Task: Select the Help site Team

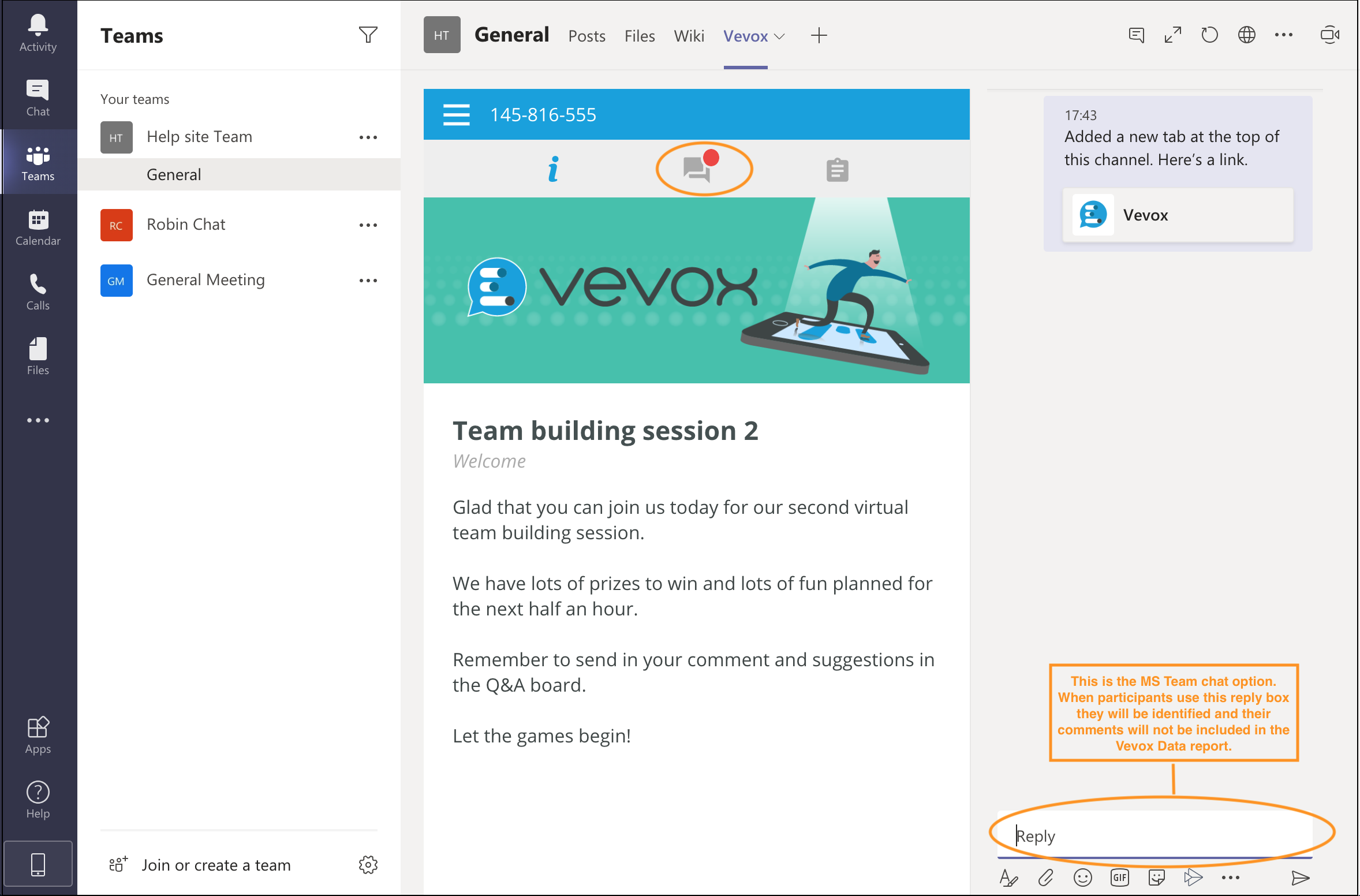Action: click(x=199, y=137)
